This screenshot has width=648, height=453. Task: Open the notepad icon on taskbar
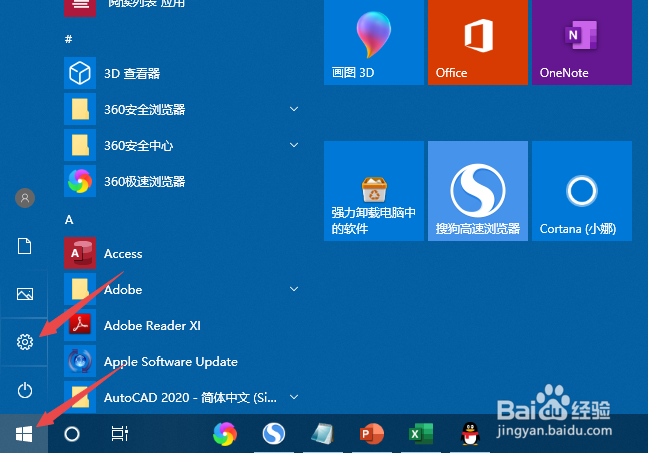[x=322, y=434]
